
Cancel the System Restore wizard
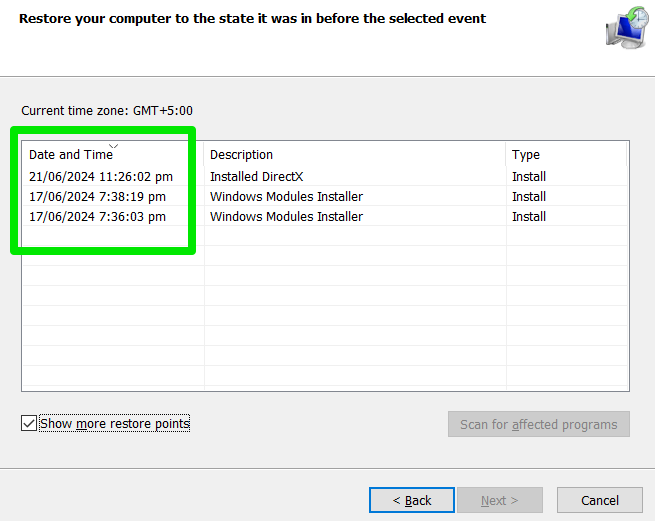(x=599, y=500)
